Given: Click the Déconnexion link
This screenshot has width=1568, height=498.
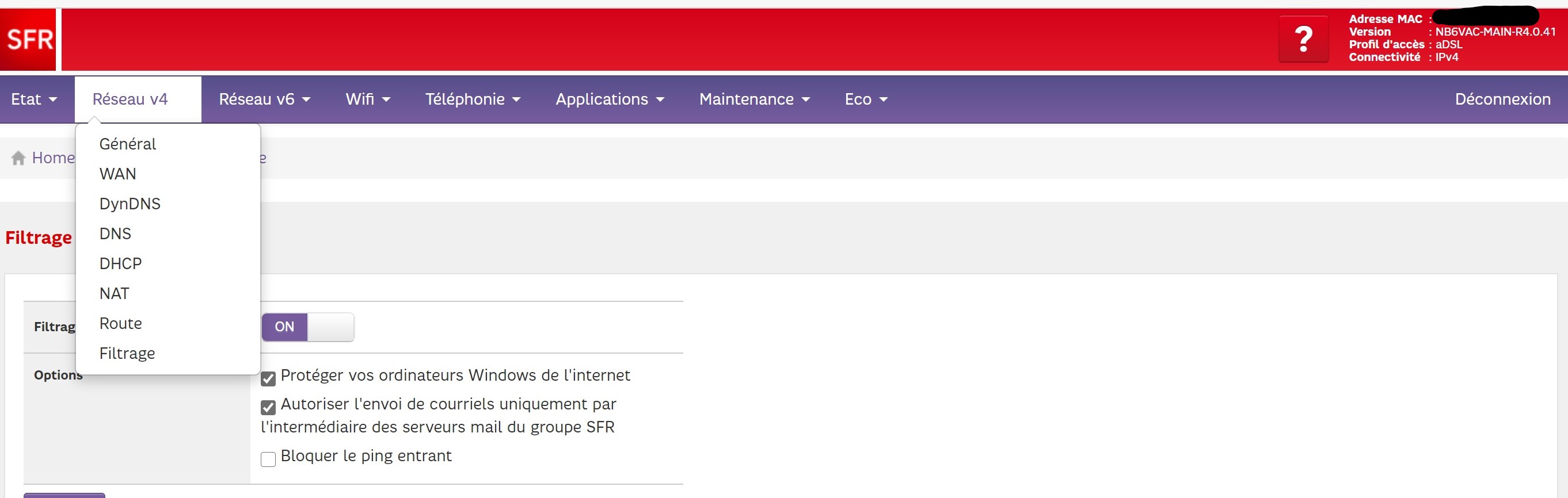Looking at the screenshot, I should (x=1502, y=99).
